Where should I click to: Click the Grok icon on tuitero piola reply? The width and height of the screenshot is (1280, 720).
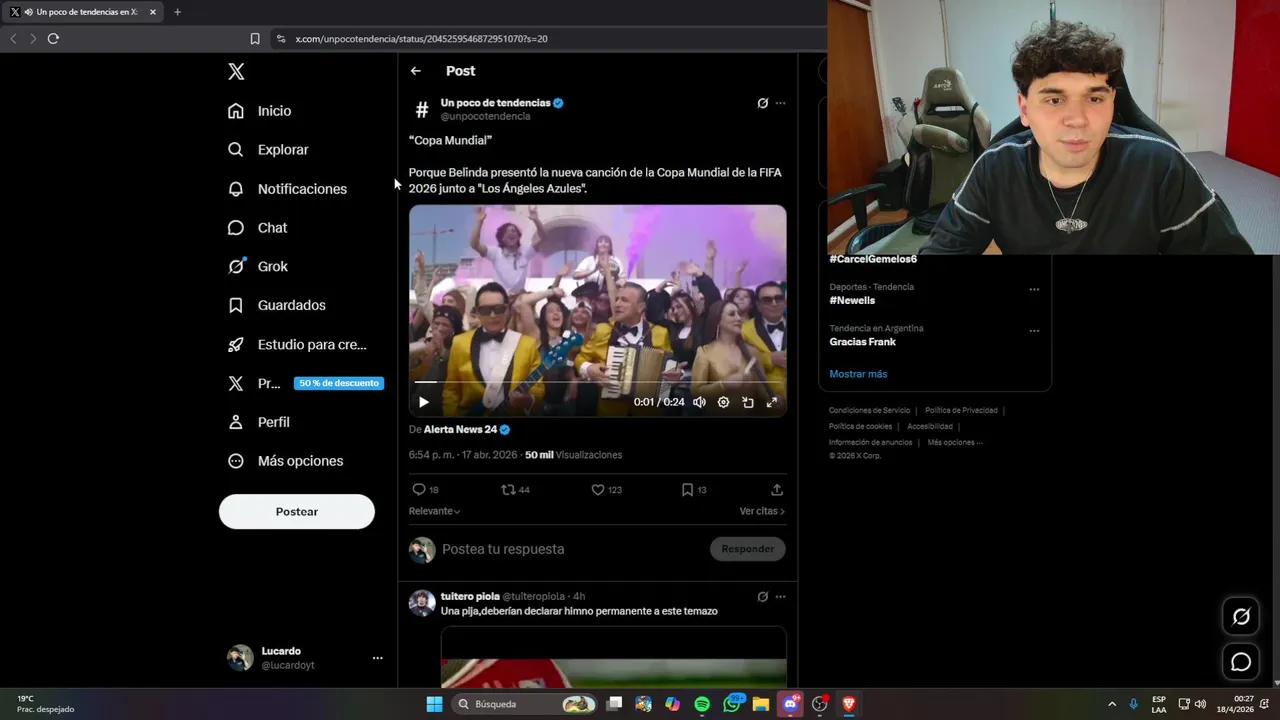click(x=762, y=597)
